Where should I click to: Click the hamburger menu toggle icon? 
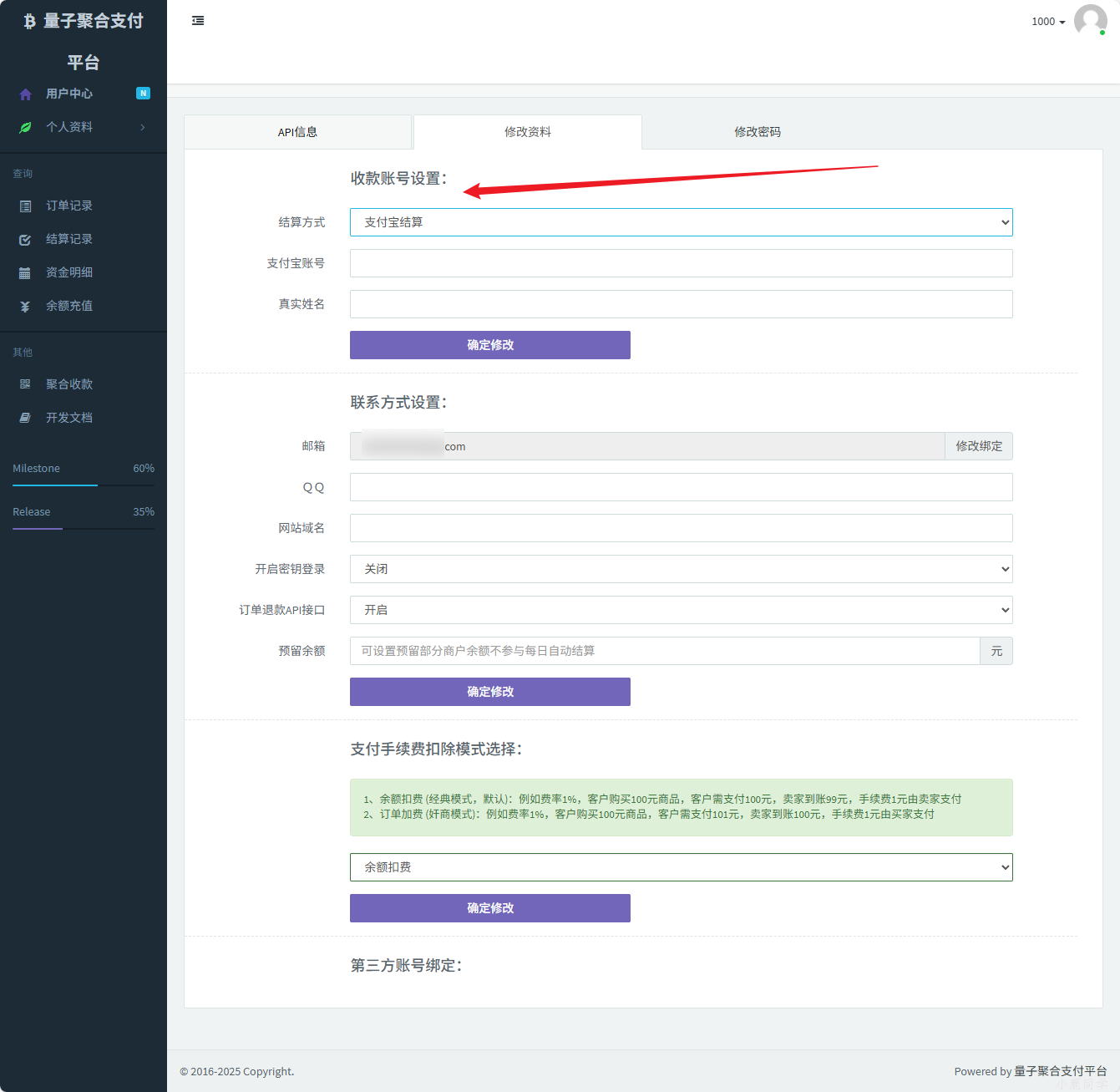click(x=198, y=21)
